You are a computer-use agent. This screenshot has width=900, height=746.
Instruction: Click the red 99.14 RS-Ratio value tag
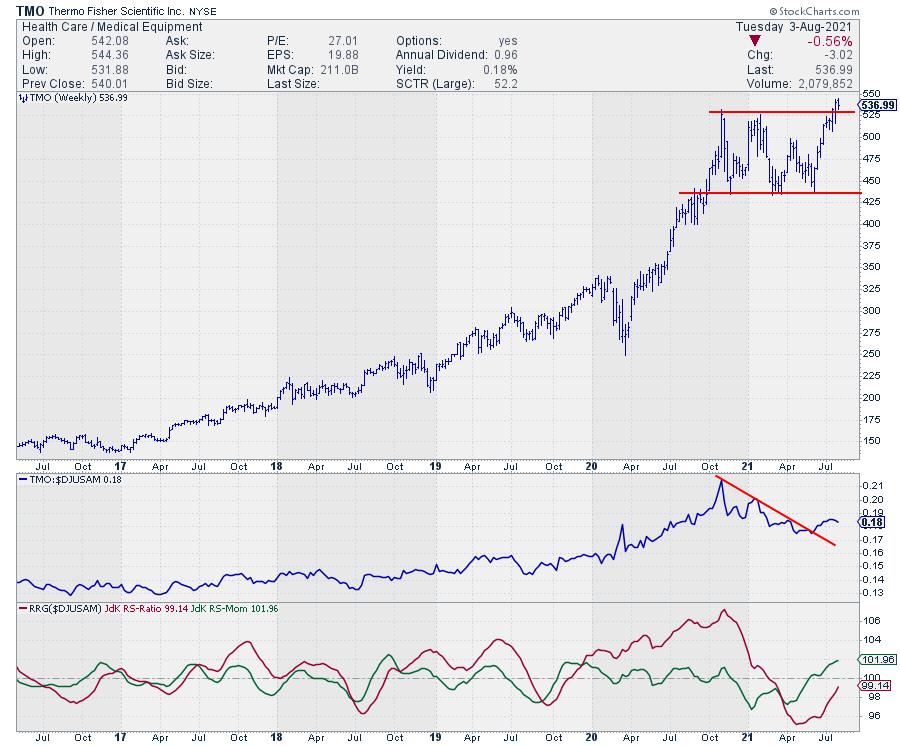pos(872,687)
